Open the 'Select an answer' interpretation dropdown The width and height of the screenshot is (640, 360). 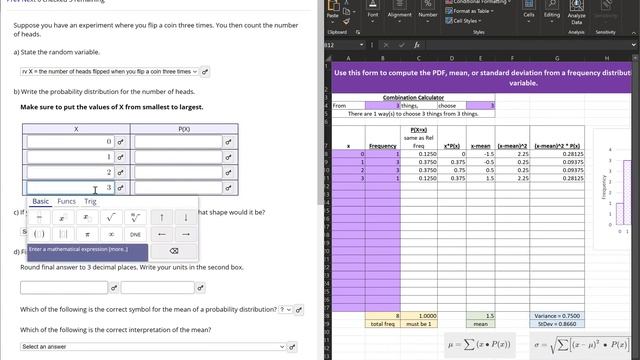click(153, 347)
